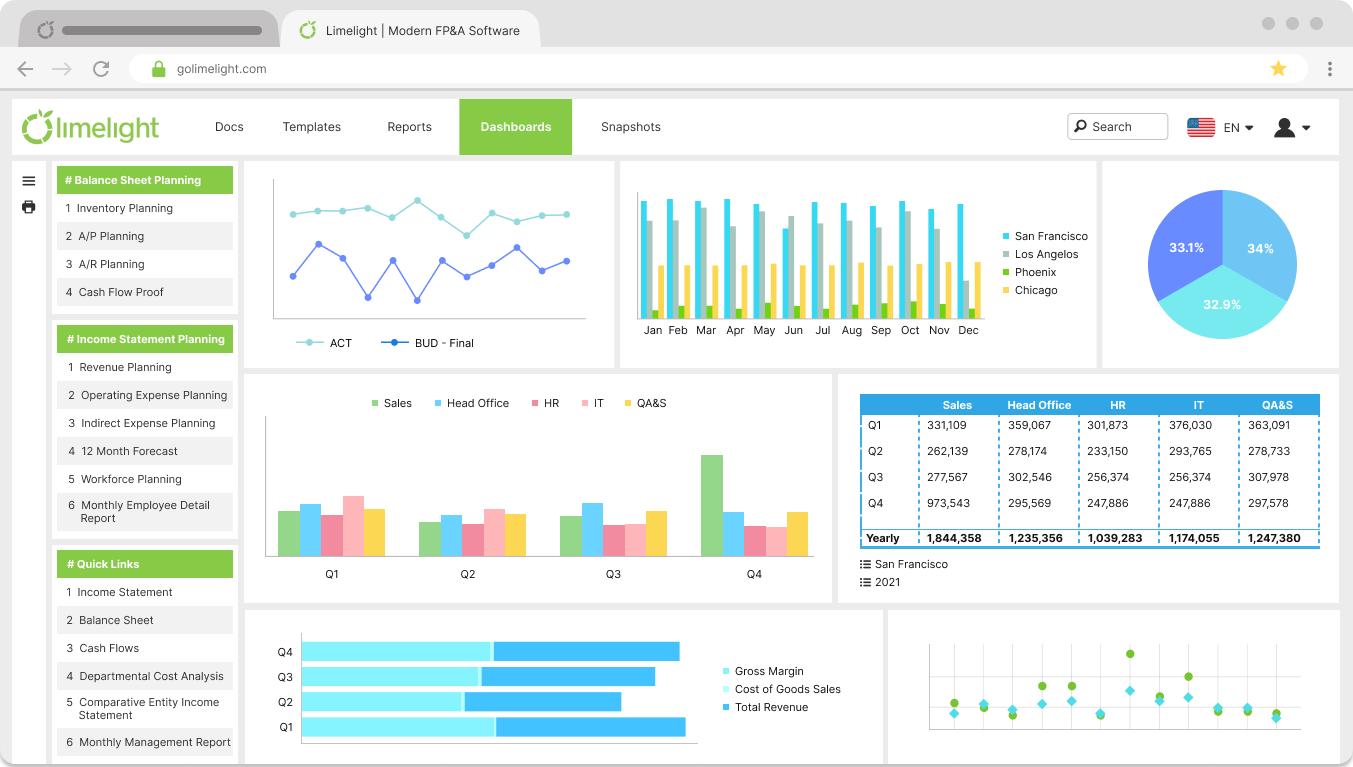Viewport: 1353px width, 767px height.
Task: Switch to the Dashboards tab
Action: coord(515,127)
